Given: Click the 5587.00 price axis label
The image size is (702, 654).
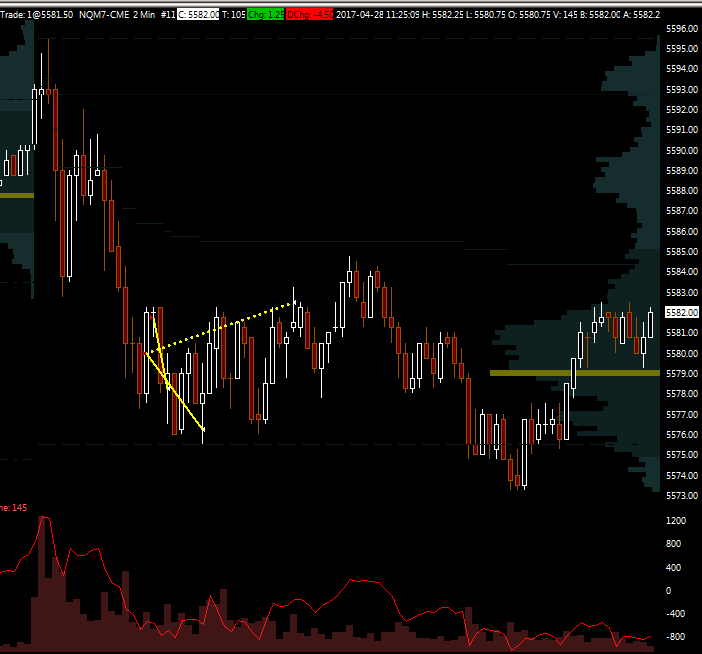Looking at the screenshot, I should click(682, 211).
